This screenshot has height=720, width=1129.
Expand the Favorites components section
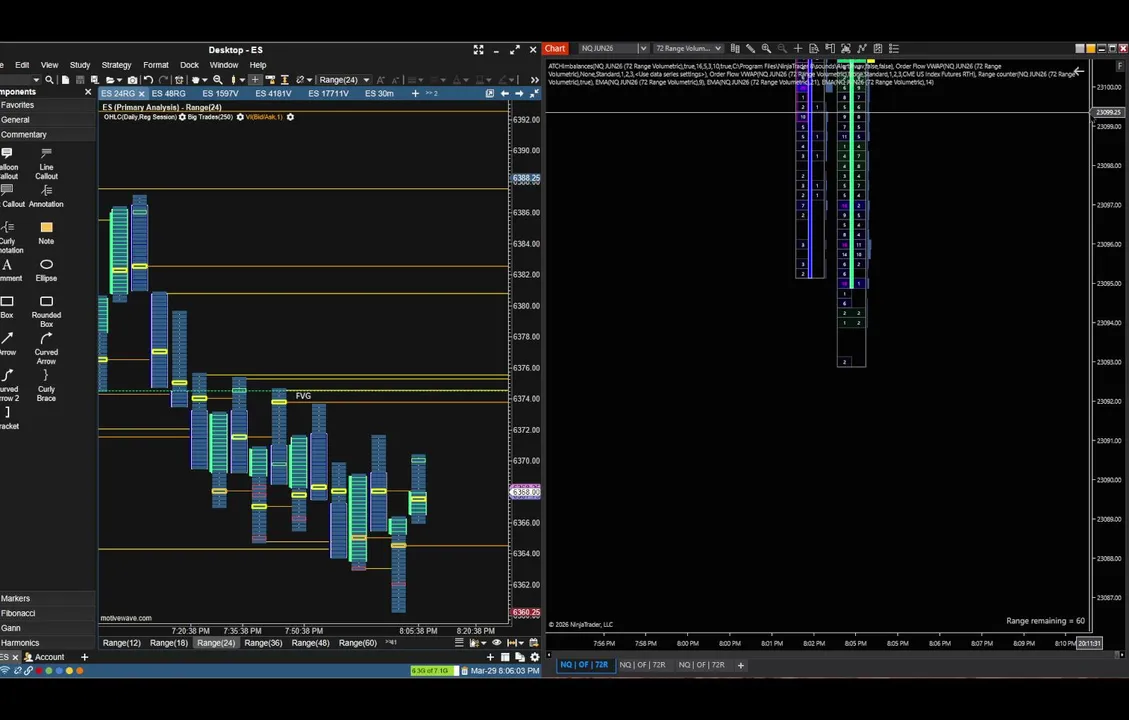pyautogui.click(x=48, y=105)
